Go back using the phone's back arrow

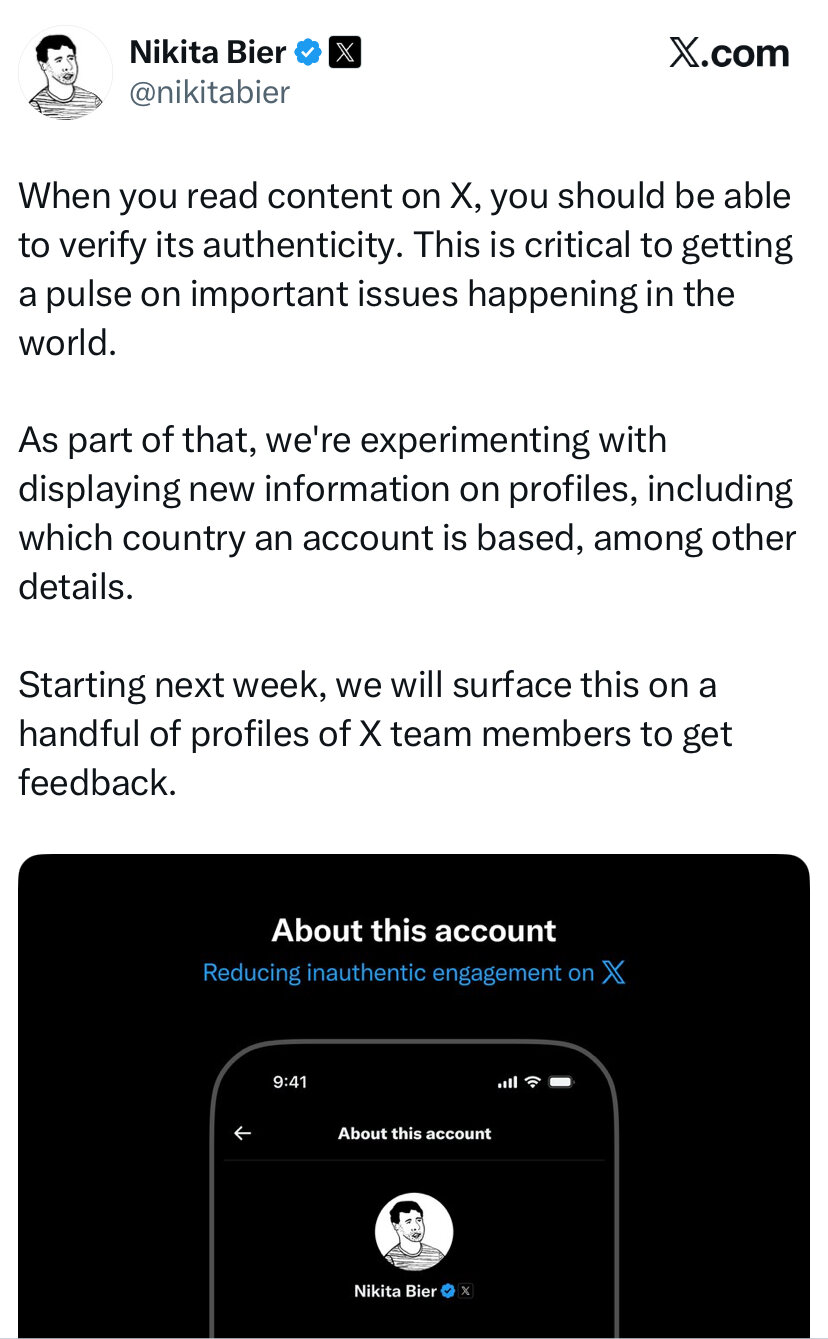242,1133
